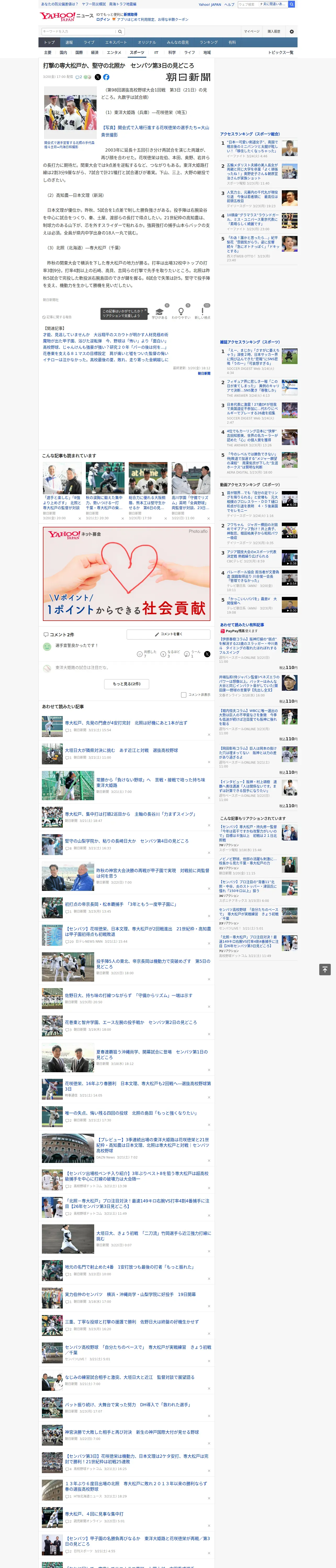Open the article photo of players marching
Screen dimensions: 336x1568
coord(70,113)
